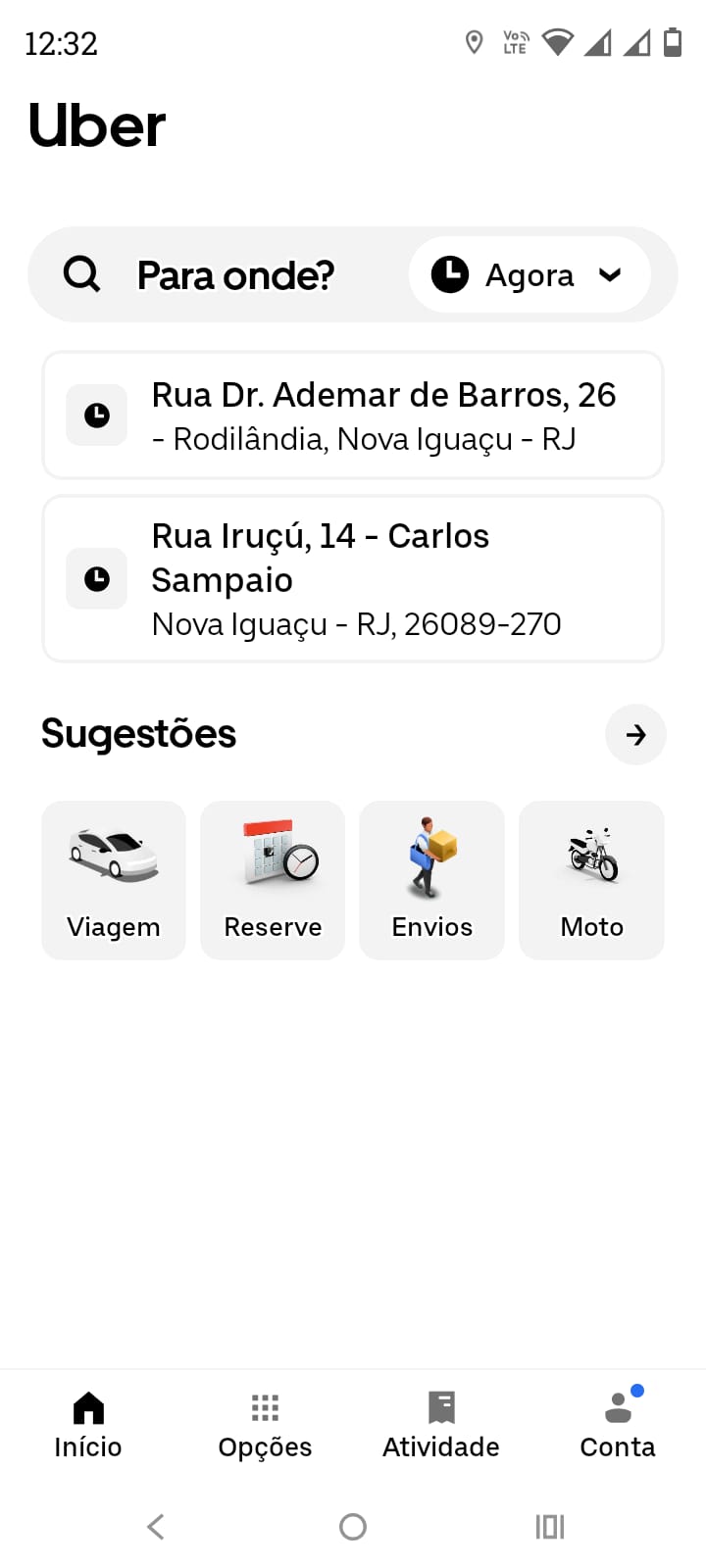Viewport: 706px width, 1568px height.
Task: Expand the Agora time dropdown
Action: tap(529, 275)
